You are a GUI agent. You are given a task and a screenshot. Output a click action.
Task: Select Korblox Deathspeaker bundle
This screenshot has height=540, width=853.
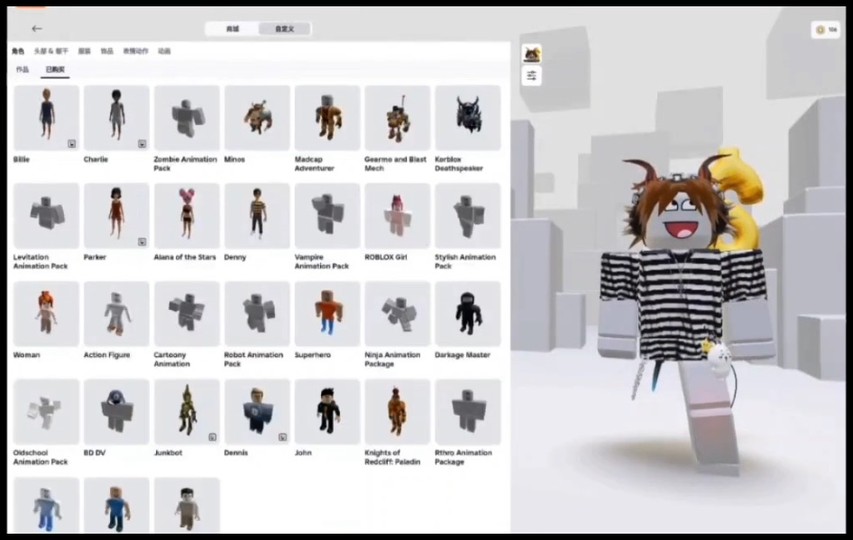click(x=468, y=118)
